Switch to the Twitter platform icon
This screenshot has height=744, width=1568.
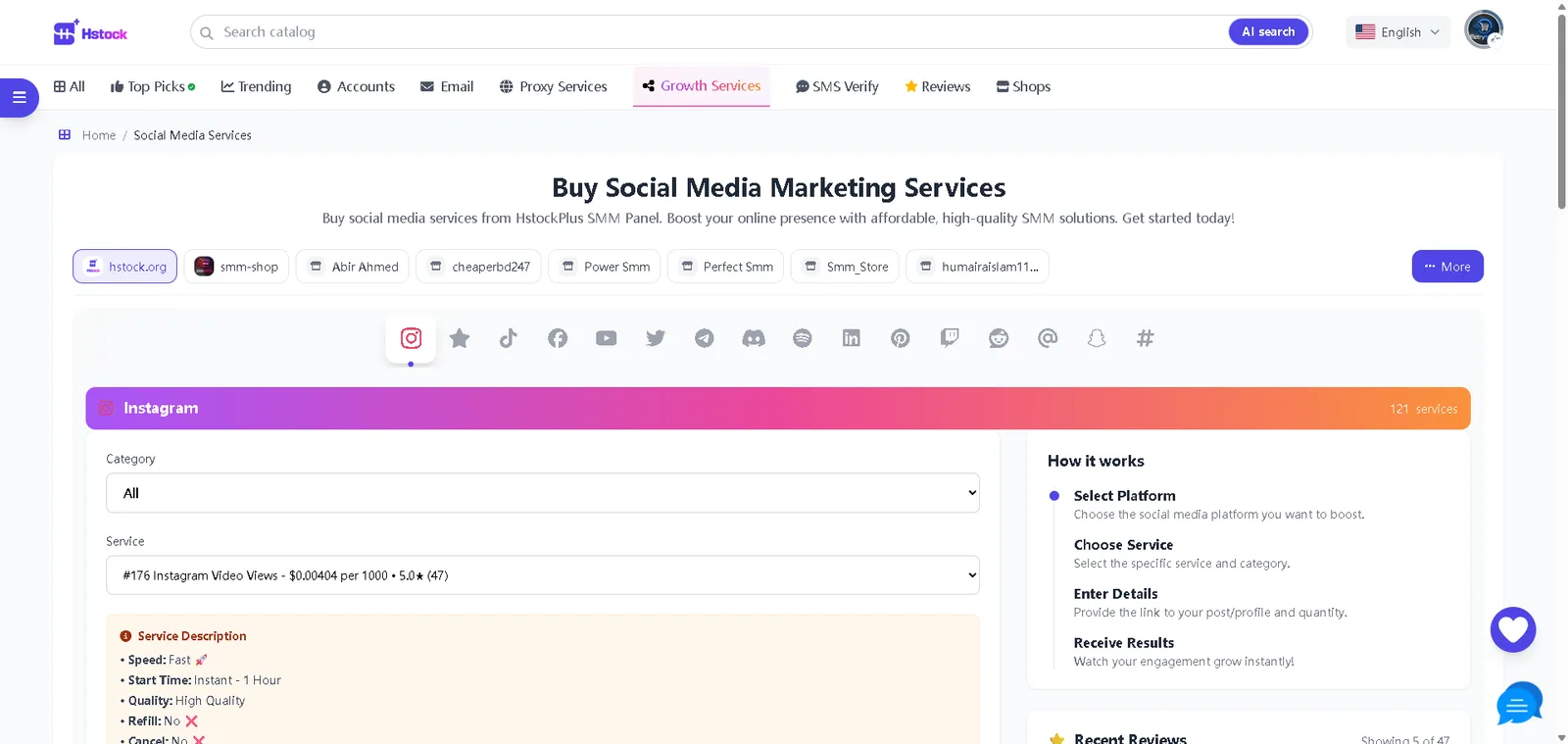point(656,338)
